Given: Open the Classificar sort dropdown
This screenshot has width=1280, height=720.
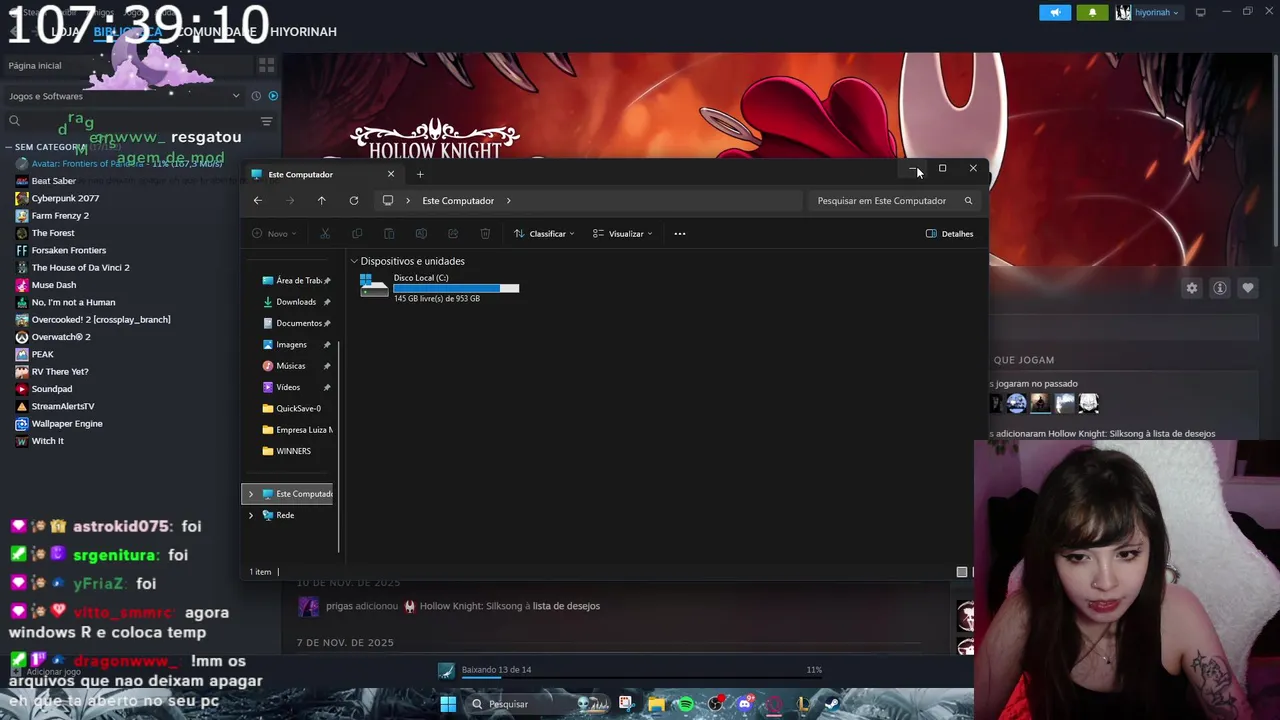Looking at the screenshot, I should pos(544,234).
